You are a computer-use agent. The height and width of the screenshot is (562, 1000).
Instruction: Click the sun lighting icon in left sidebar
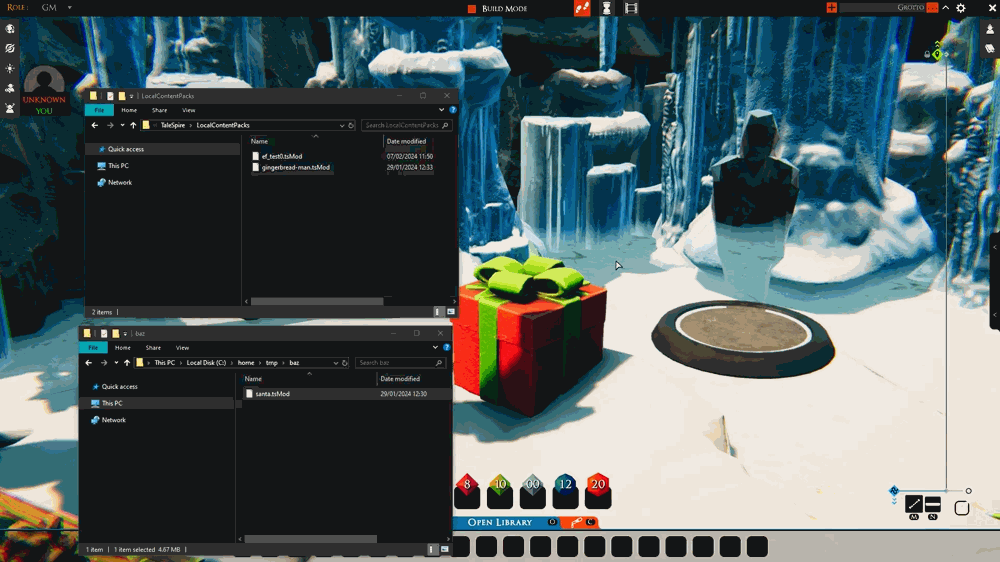click(10, 68)
